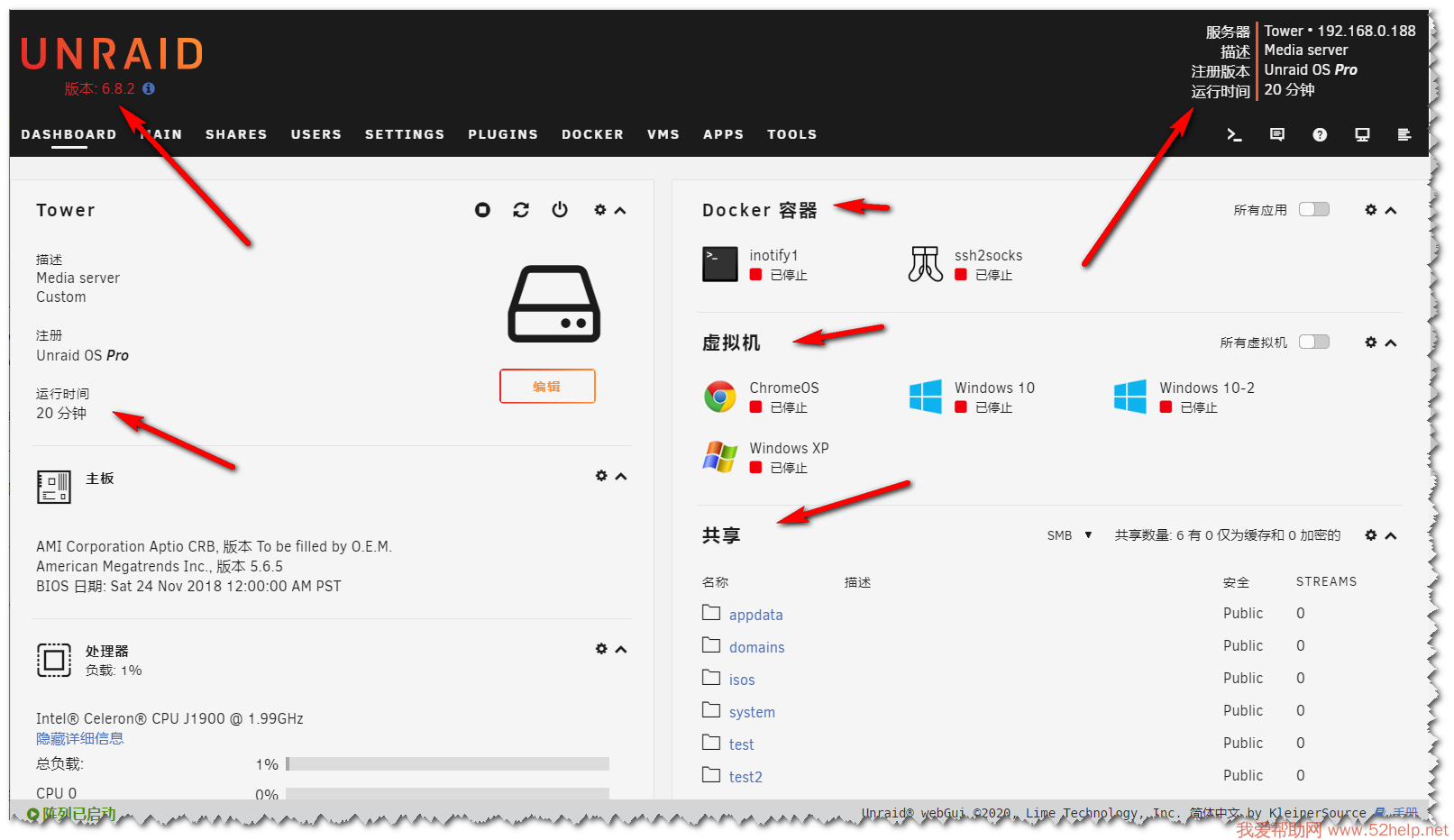Viewport: 1454px width, 840px height.
Task: Open the SMB protocol dropdown in shares
Action: point(1069,535)
